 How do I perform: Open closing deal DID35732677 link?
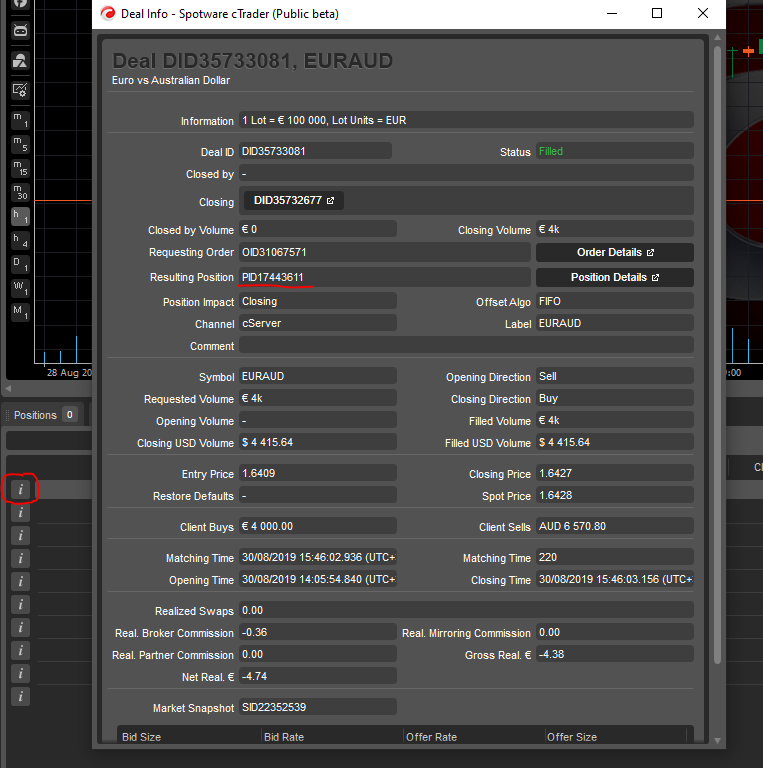click(293, 200)
